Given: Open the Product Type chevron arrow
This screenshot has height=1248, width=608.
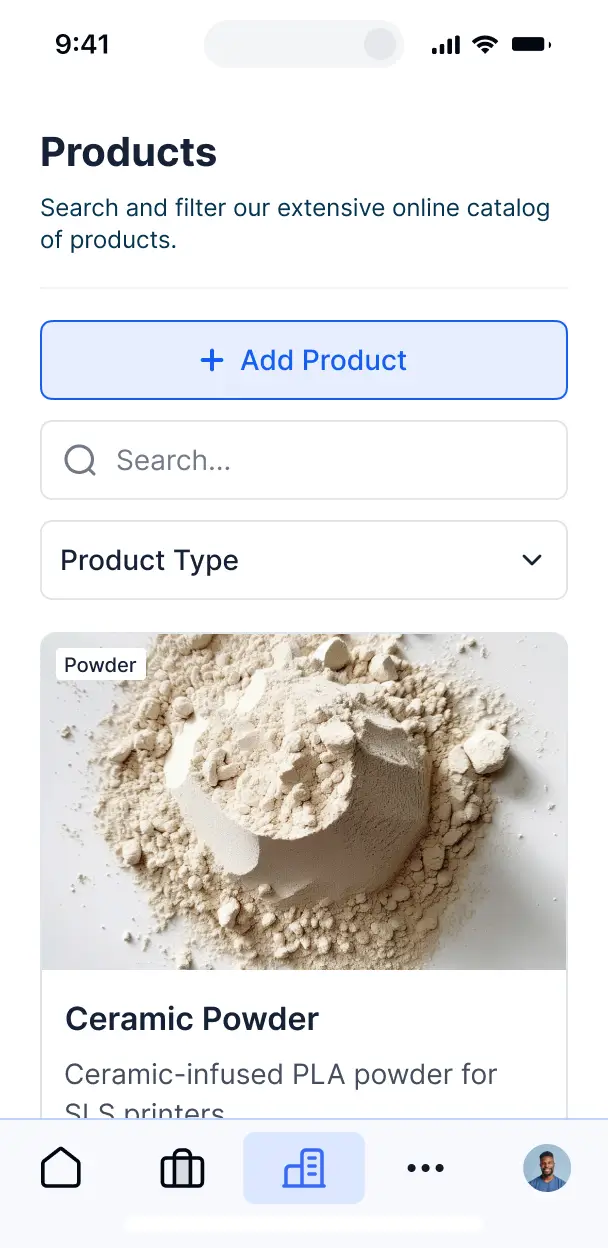Looking at the screenshot, I should point(532,560).
